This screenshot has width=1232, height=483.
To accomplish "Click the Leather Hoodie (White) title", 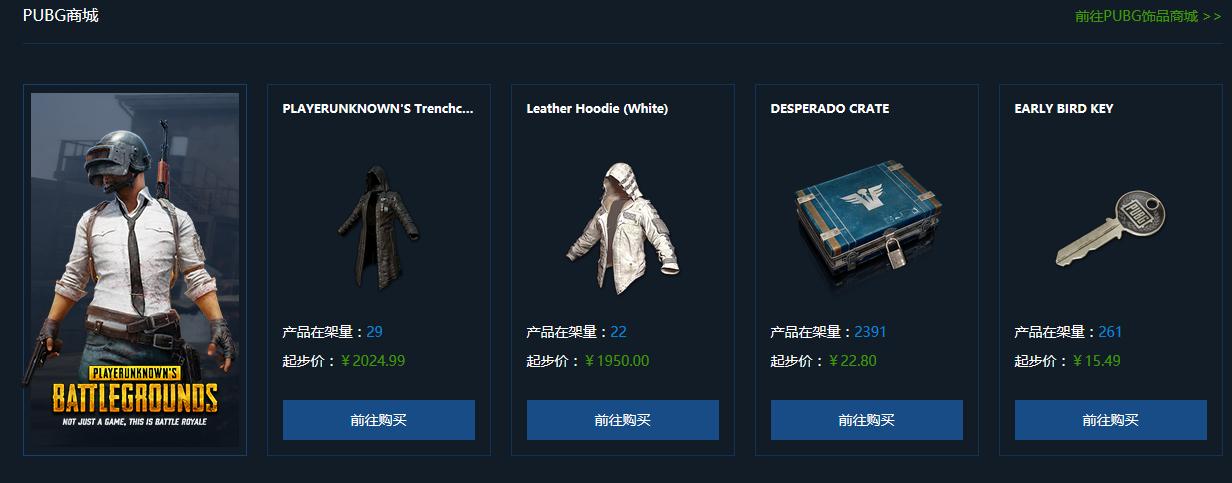I will pyautogui.click(x=597, y=108).
